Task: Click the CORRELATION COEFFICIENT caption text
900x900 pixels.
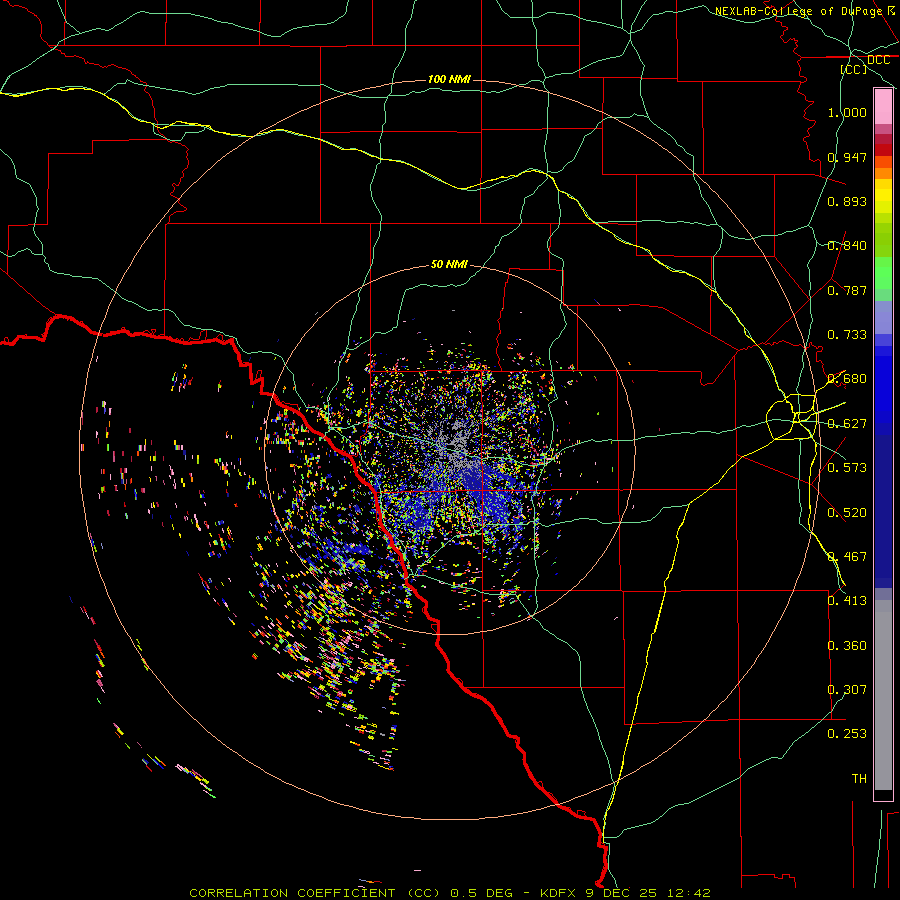Action: click(449, 893)
